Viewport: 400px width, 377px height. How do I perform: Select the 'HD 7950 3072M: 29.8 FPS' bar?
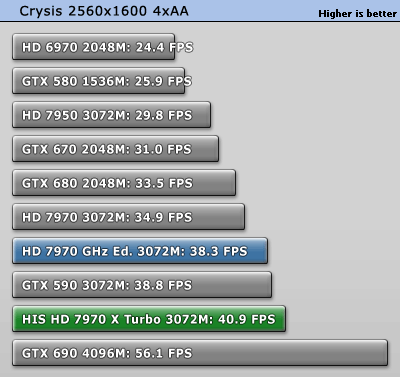click(112, 115)
